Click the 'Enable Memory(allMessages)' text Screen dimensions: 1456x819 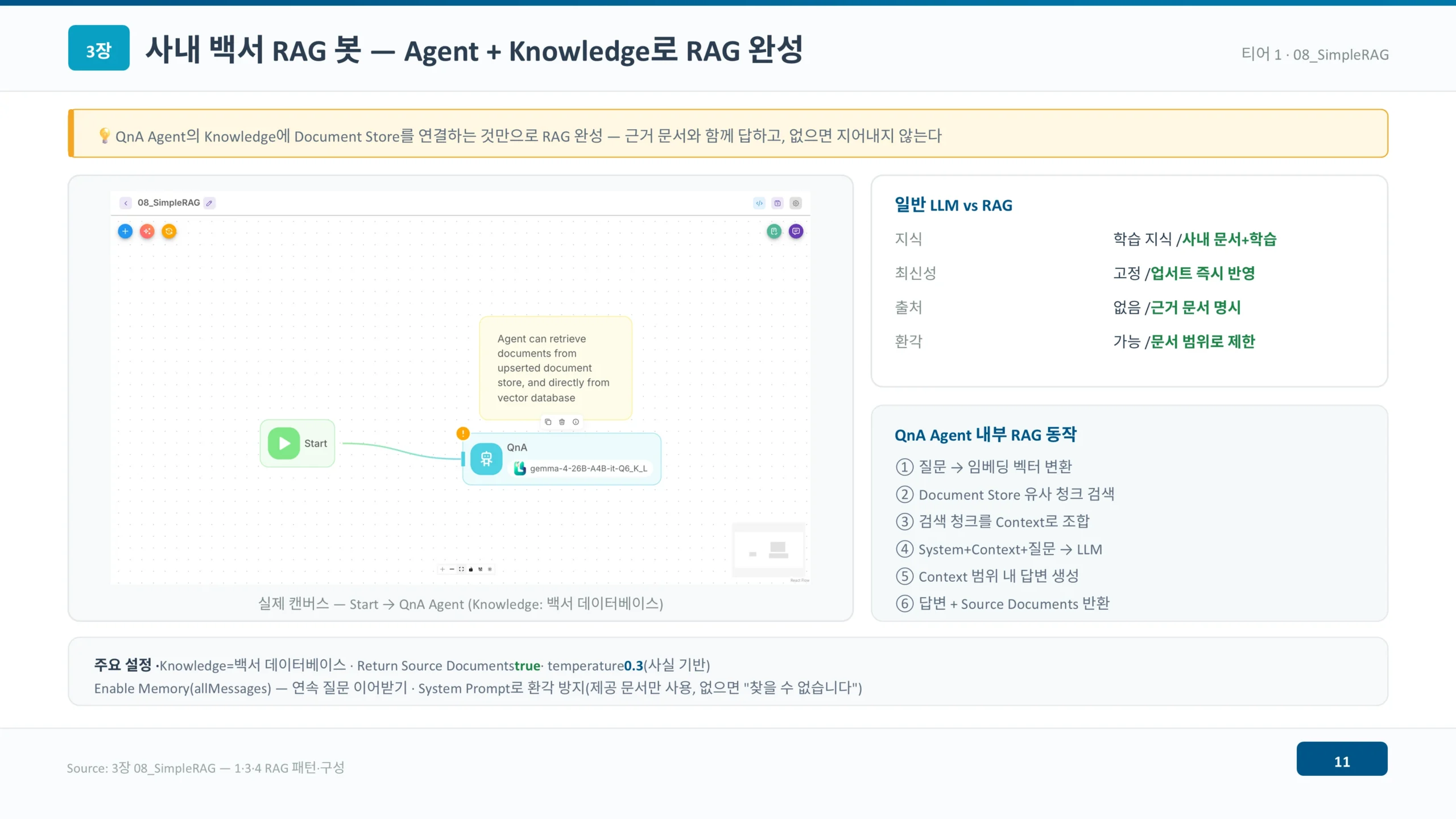[x=183, y=688]
